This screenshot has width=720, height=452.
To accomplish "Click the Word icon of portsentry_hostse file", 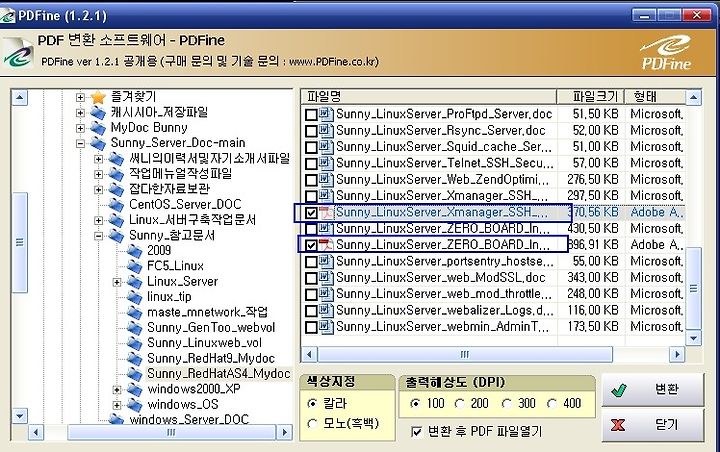I will 326,261.
